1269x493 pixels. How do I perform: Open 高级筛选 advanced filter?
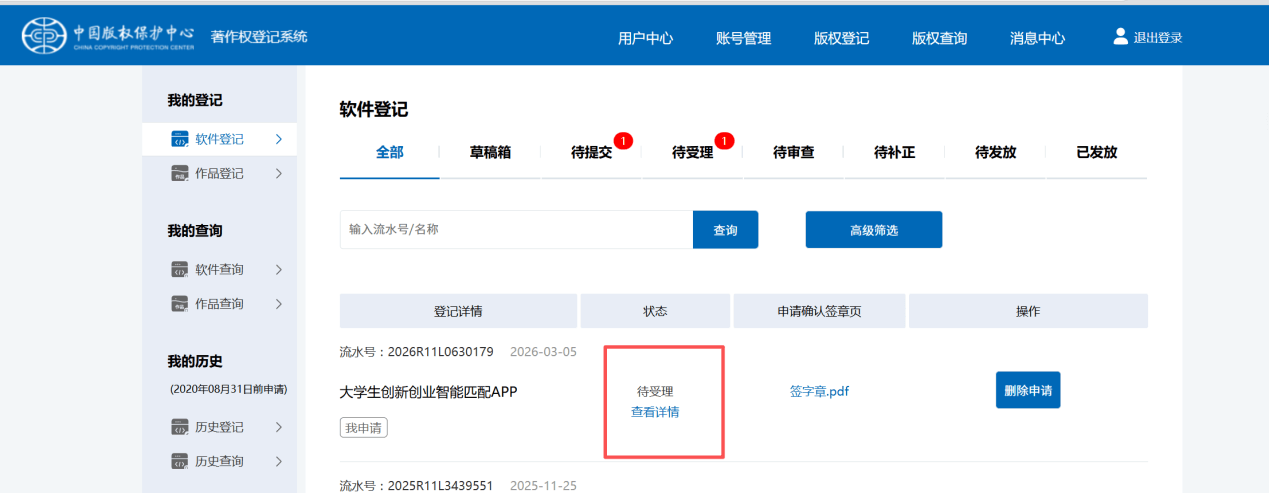[x=874, y=230]
